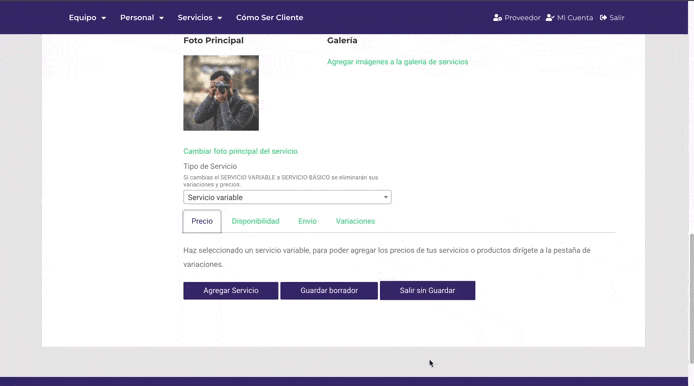Click the 'Haz seleccionado un servicio variable' message
Viewport: 694px width, 386px height.
[x=387, y=257]
